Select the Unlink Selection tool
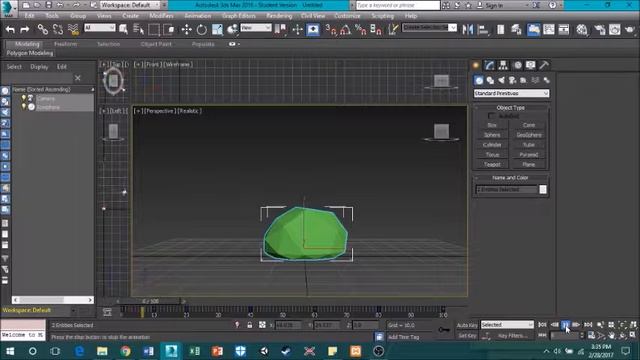 (58, 29)
